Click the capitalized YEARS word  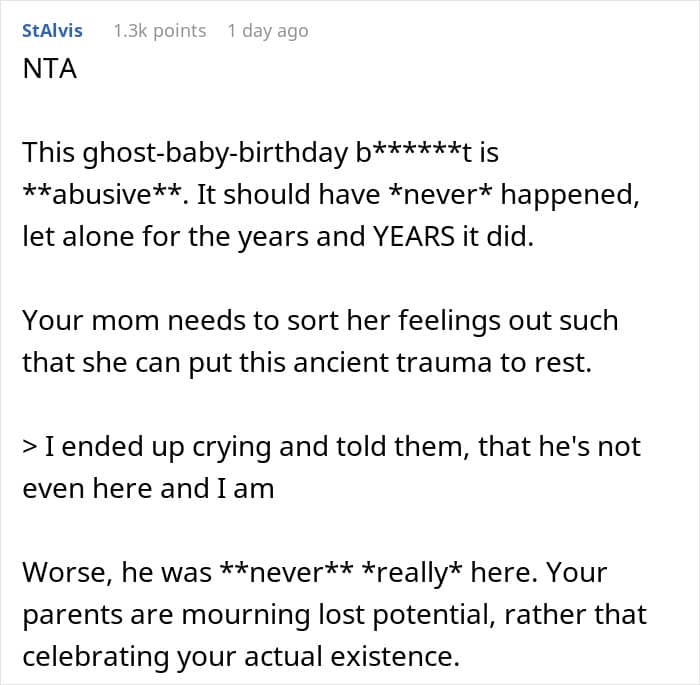point(413,236)
